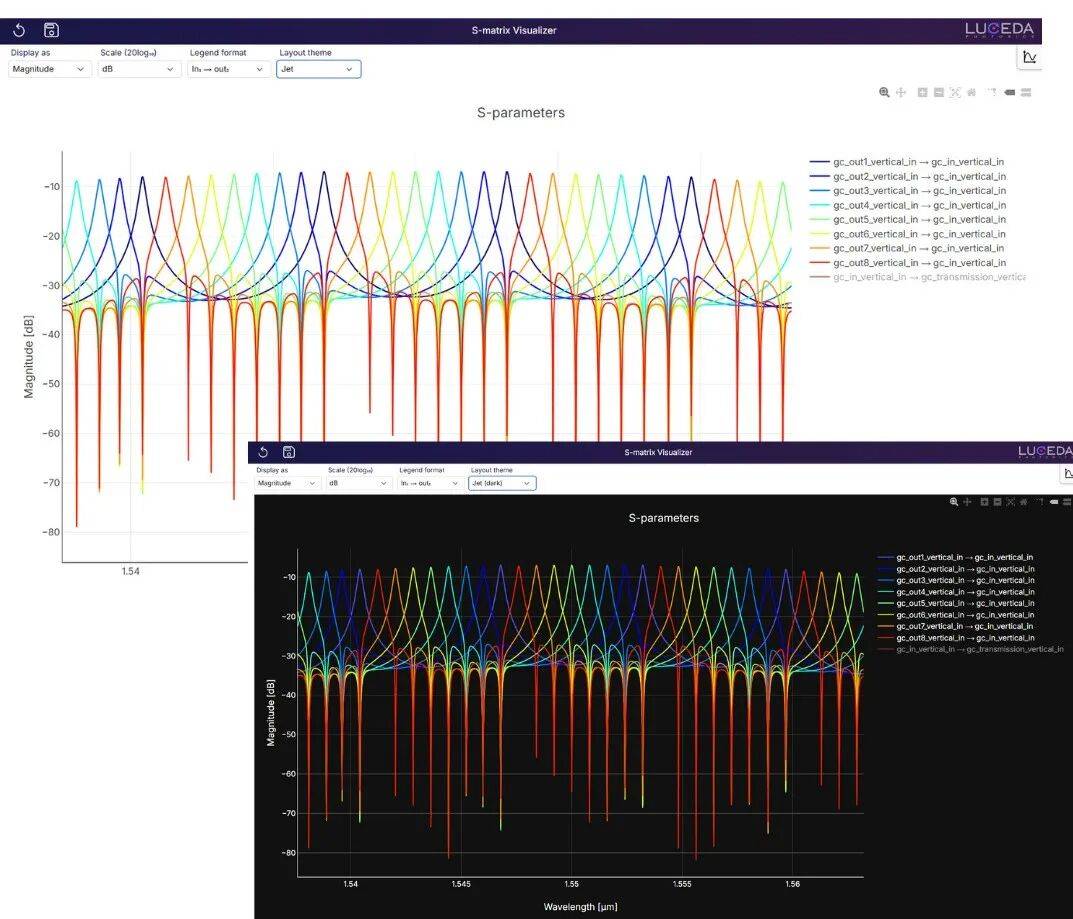Viewport: 1073px width, 919px height.
Task: Click the 'Wavelength [µm]' axis label on dark plot
Action: click(x=580, y=907)
